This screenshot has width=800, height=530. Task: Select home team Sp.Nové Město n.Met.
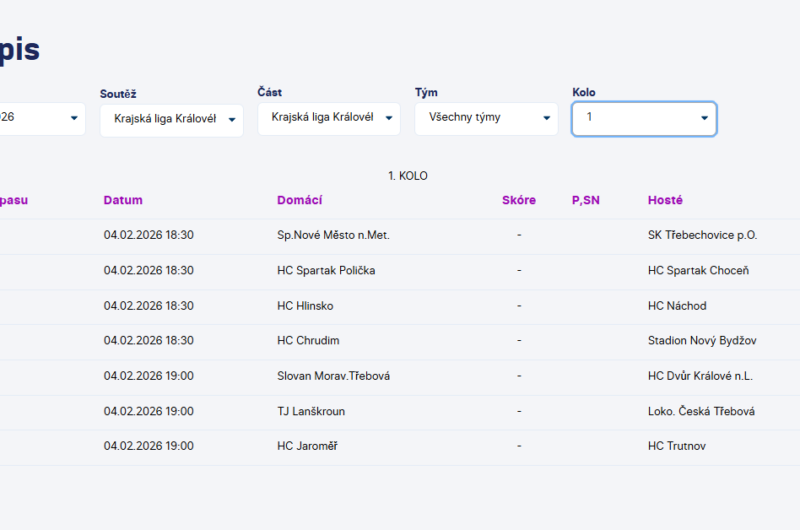(333, 235)
